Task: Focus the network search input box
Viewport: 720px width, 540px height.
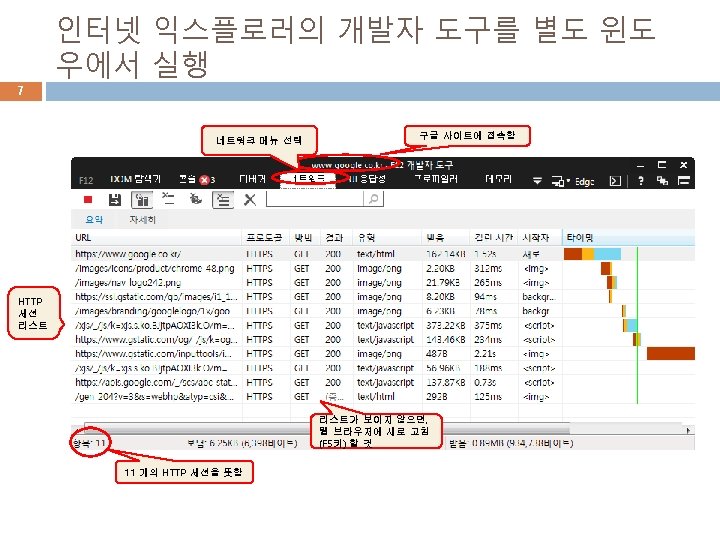Action: coord(315,199)
